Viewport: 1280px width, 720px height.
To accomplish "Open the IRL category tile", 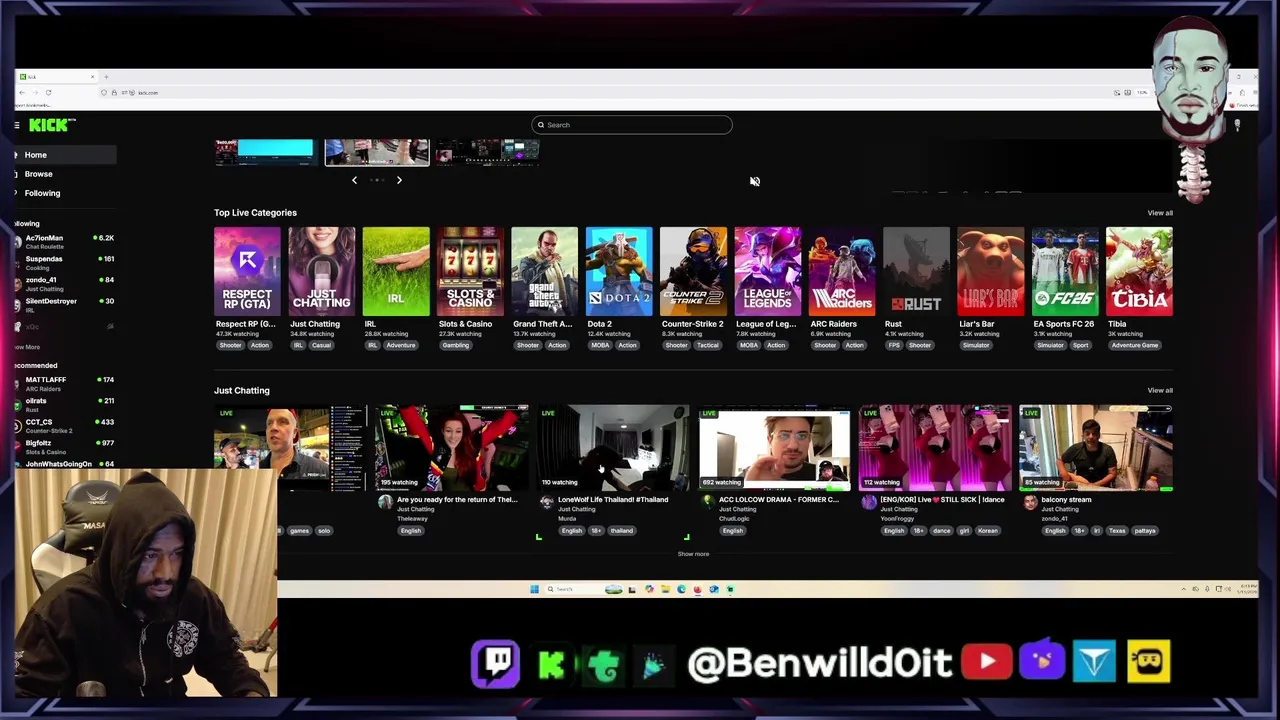I will (x=396, y=272).
